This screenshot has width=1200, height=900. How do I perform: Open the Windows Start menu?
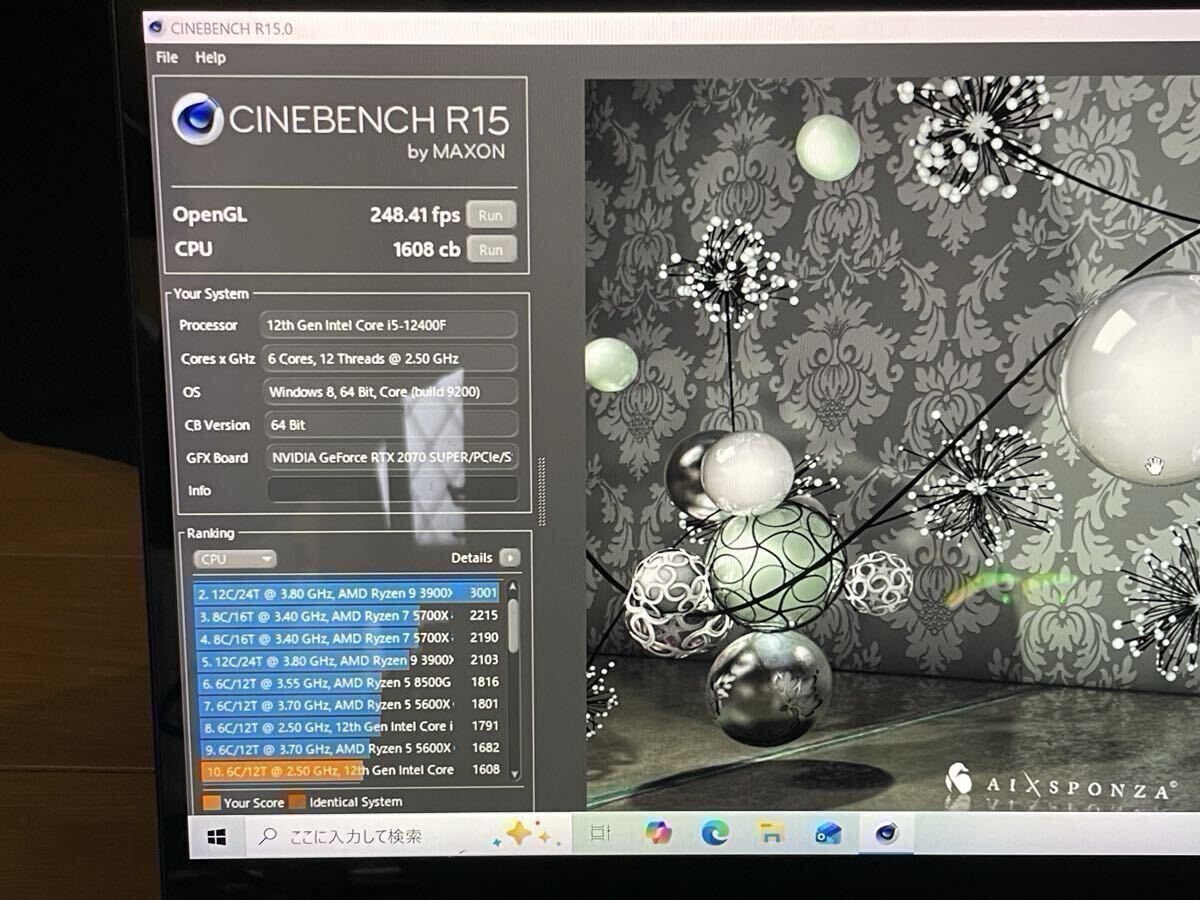(217, 836)
